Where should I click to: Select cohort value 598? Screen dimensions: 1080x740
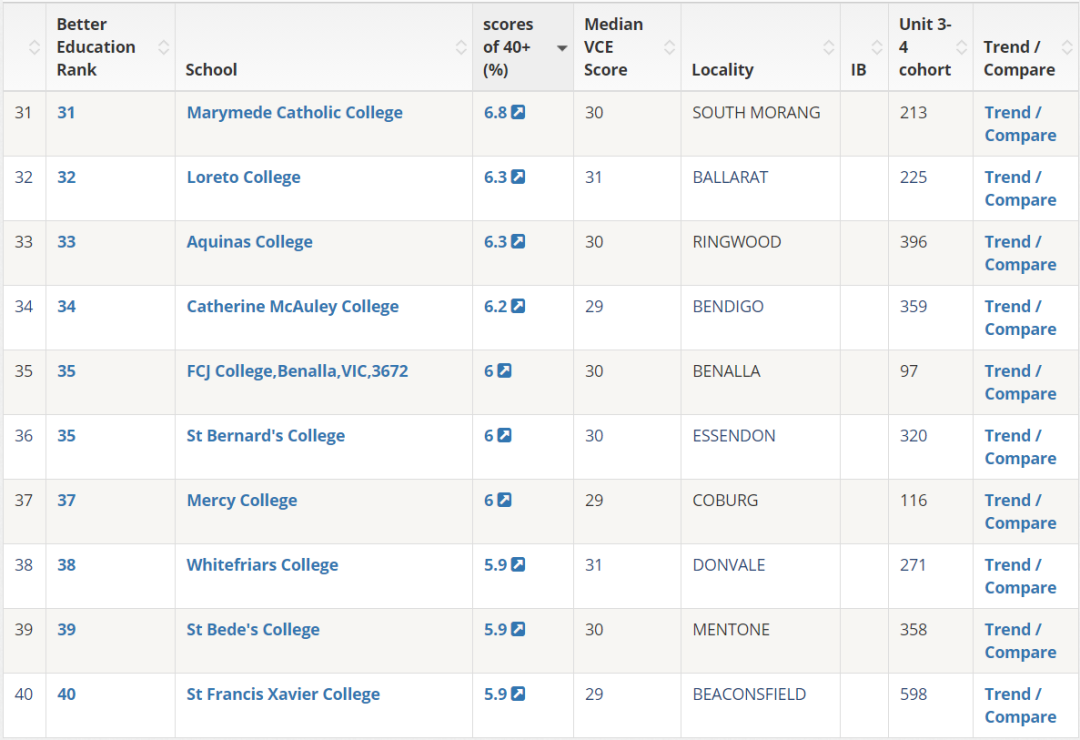(913, 694)
